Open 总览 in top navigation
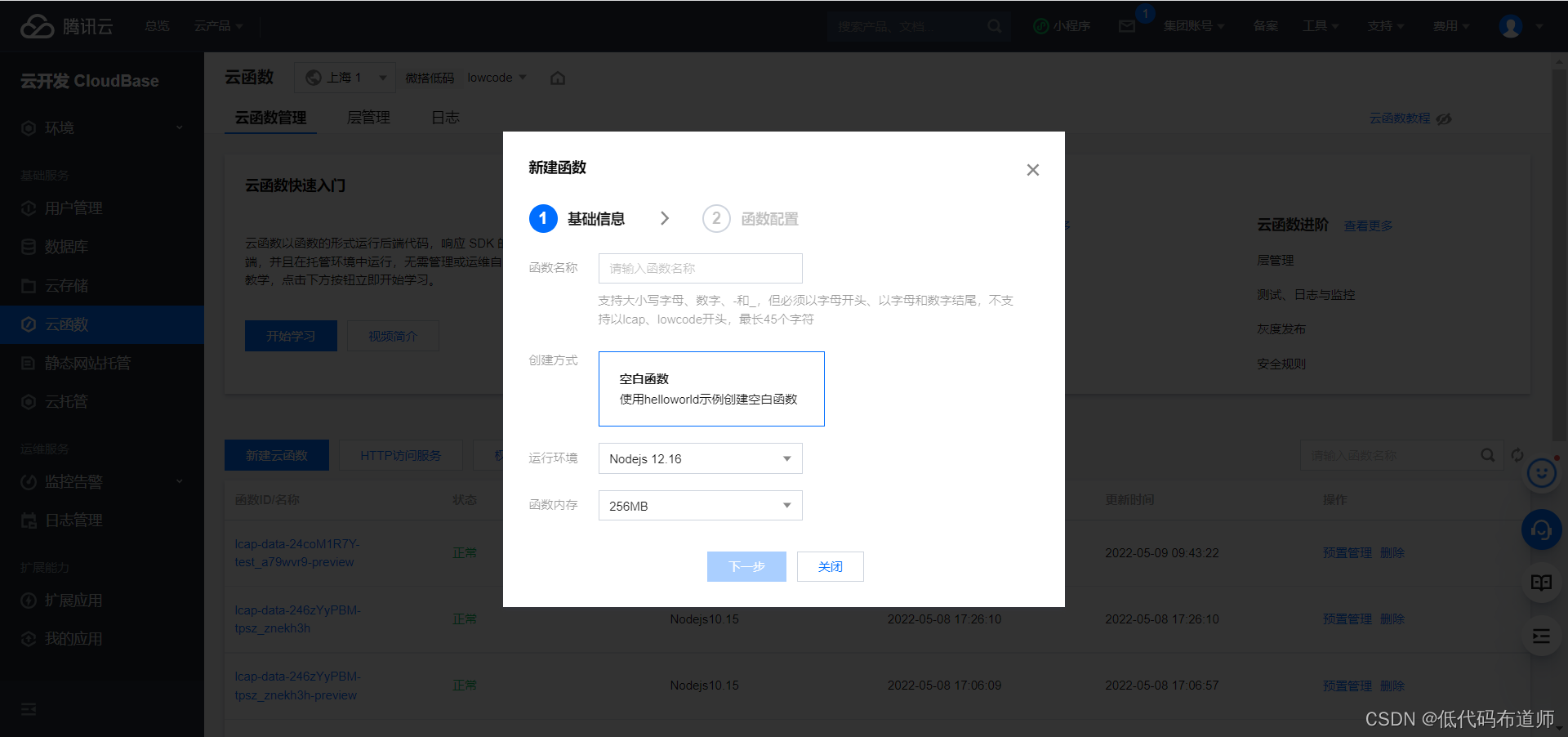1568x737 pixels. click(157, 26)
